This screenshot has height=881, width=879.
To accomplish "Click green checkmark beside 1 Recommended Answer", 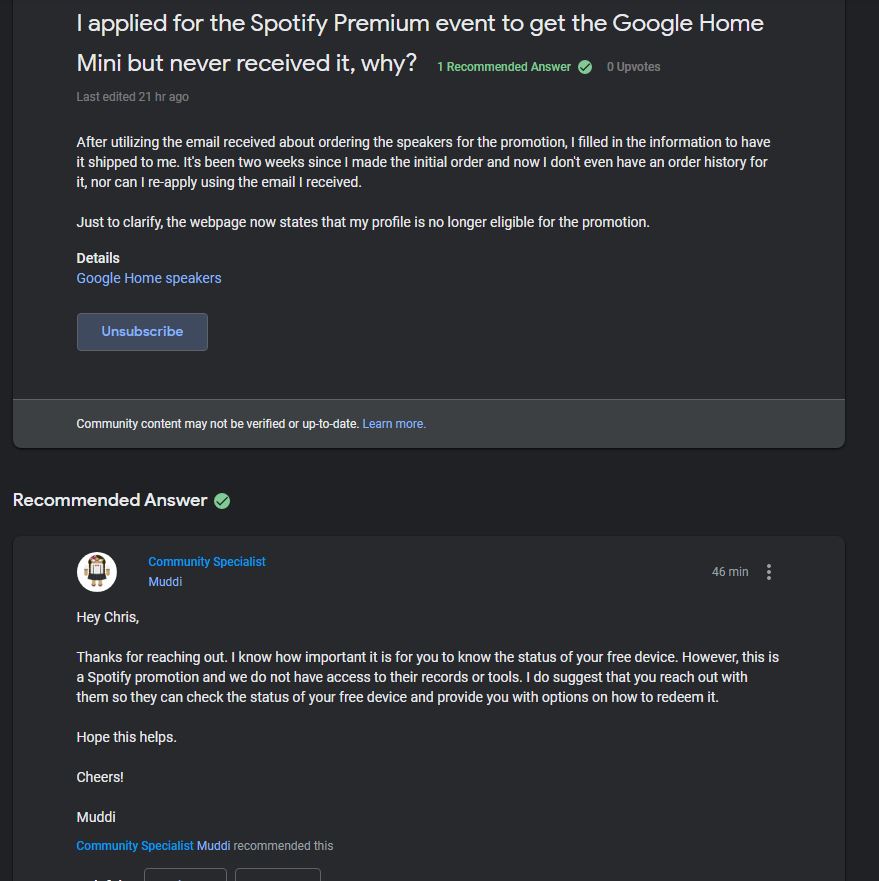I will pyautogui.click(x=585, y=67).
